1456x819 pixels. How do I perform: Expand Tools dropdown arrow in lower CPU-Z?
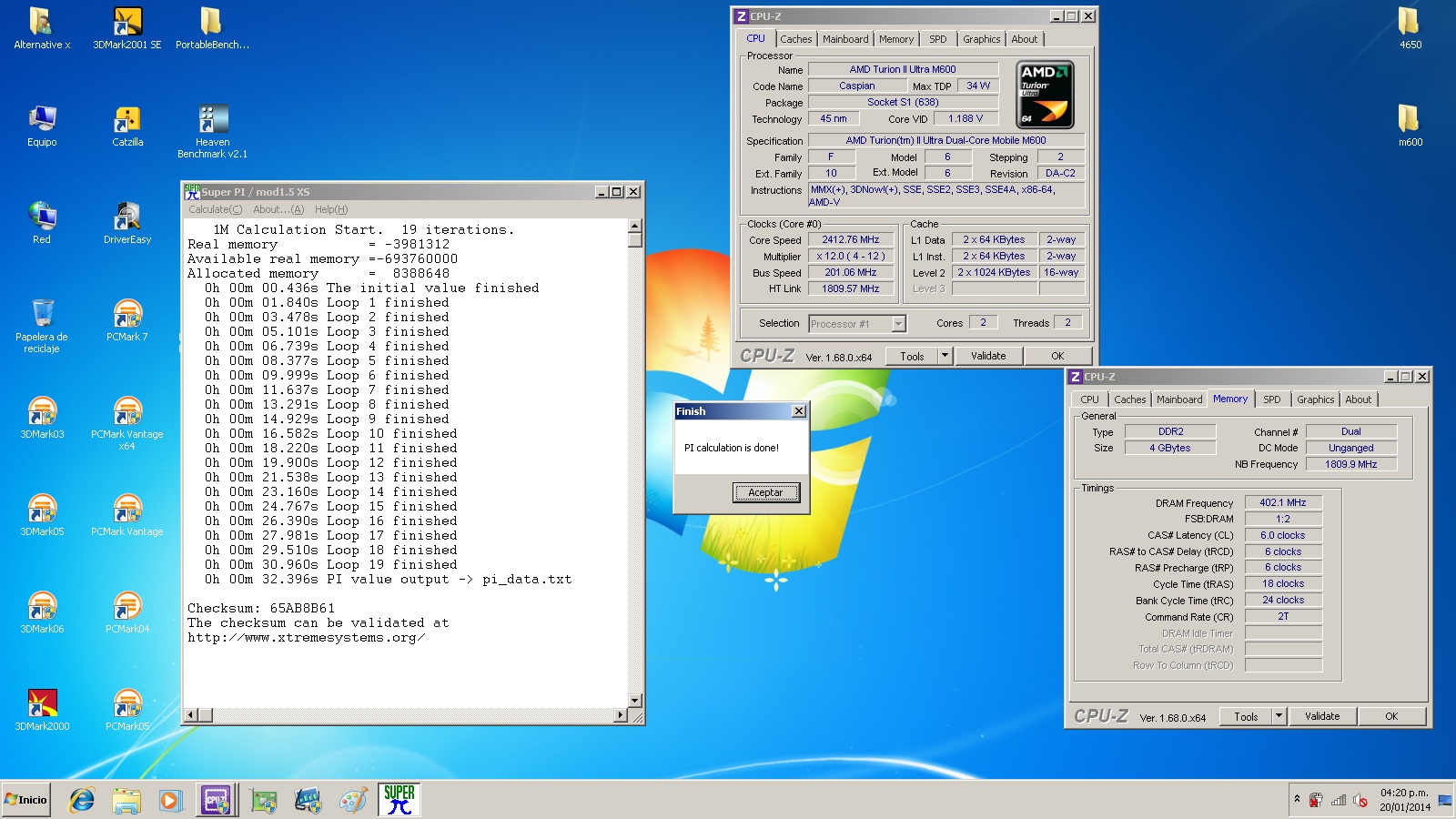1279,716
